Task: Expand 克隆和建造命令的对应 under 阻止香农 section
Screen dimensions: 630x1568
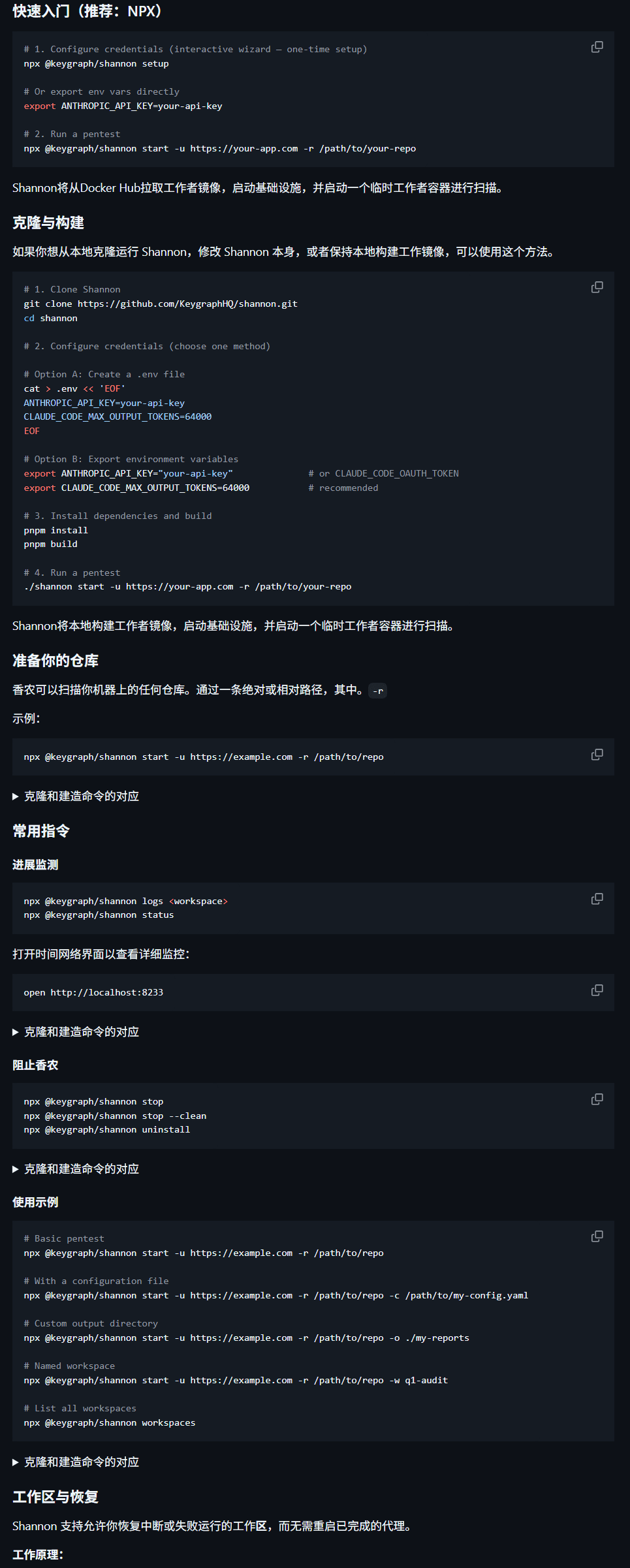Action: coord(80,1168)
